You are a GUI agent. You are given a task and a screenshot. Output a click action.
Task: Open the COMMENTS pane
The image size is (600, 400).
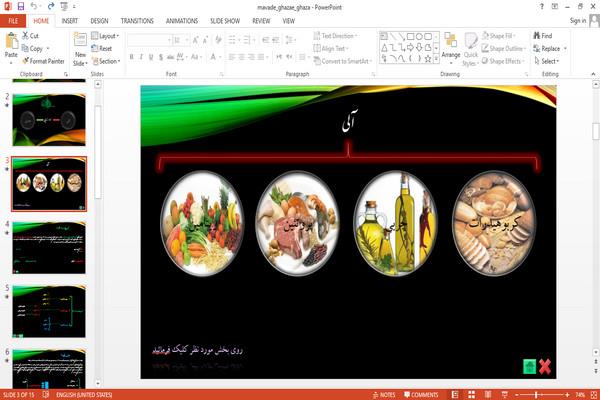pyautogui.click(x=421, y=395)
